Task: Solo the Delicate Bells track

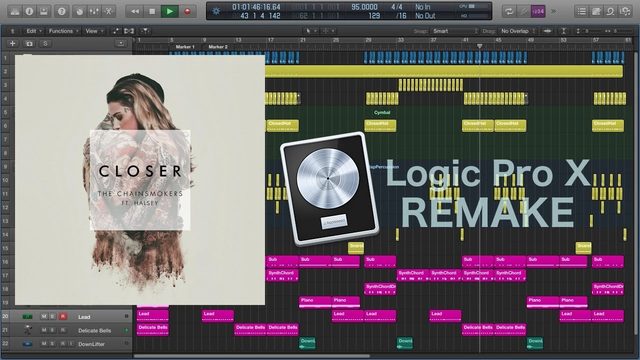Action: [x=53, y=330]
